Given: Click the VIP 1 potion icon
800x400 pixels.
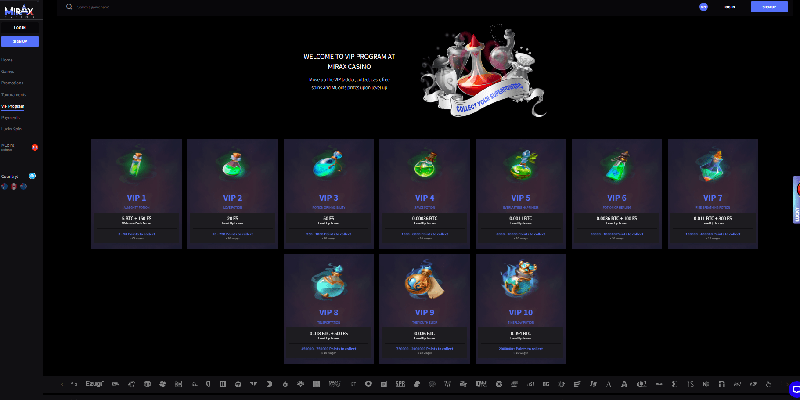Looking at the screenshot, I should (136, 164).
